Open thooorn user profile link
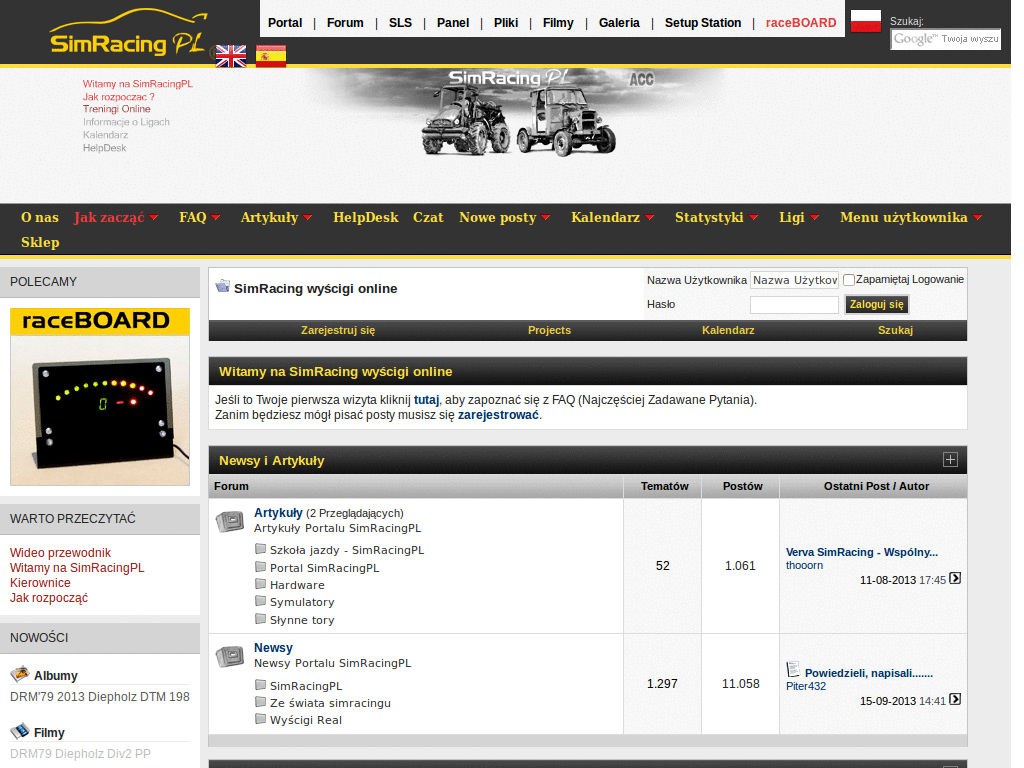Viewport: 1024px width, 768px height. pos(805,566)
